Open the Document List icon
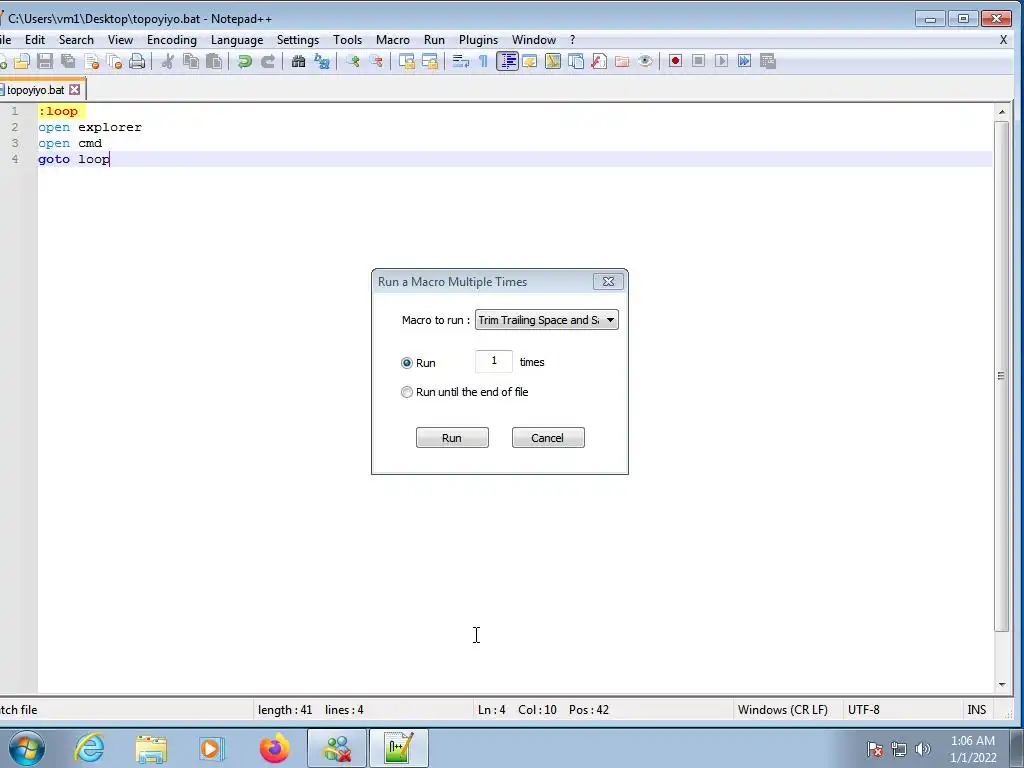Screen dimensions: 1024x768 click(x=576, y=61)
